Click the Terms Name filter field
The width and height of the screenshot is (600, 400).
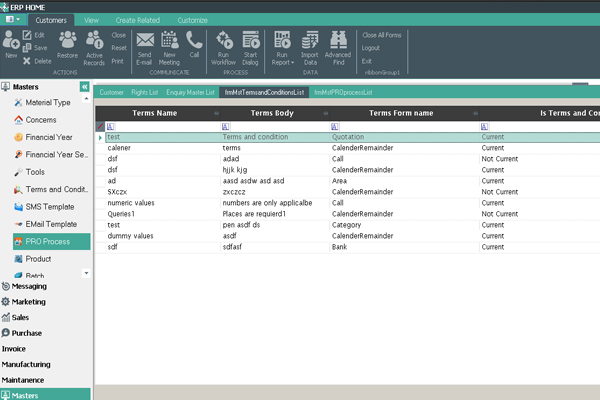tap(160, 126)
